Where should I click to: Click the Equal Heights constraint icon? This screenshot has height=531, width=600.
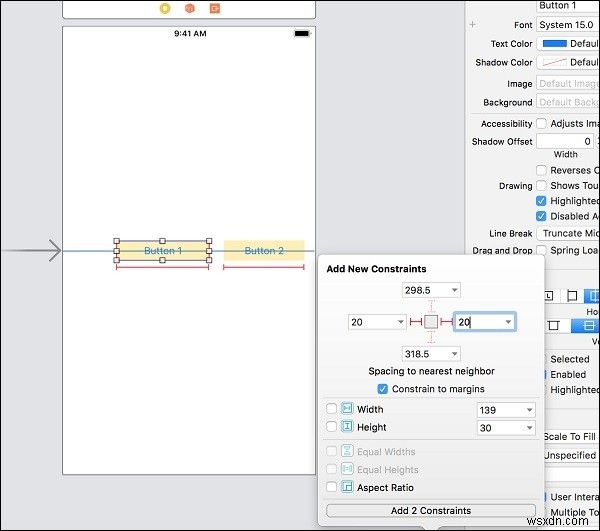pyautogui.click(x=347, y=469)
